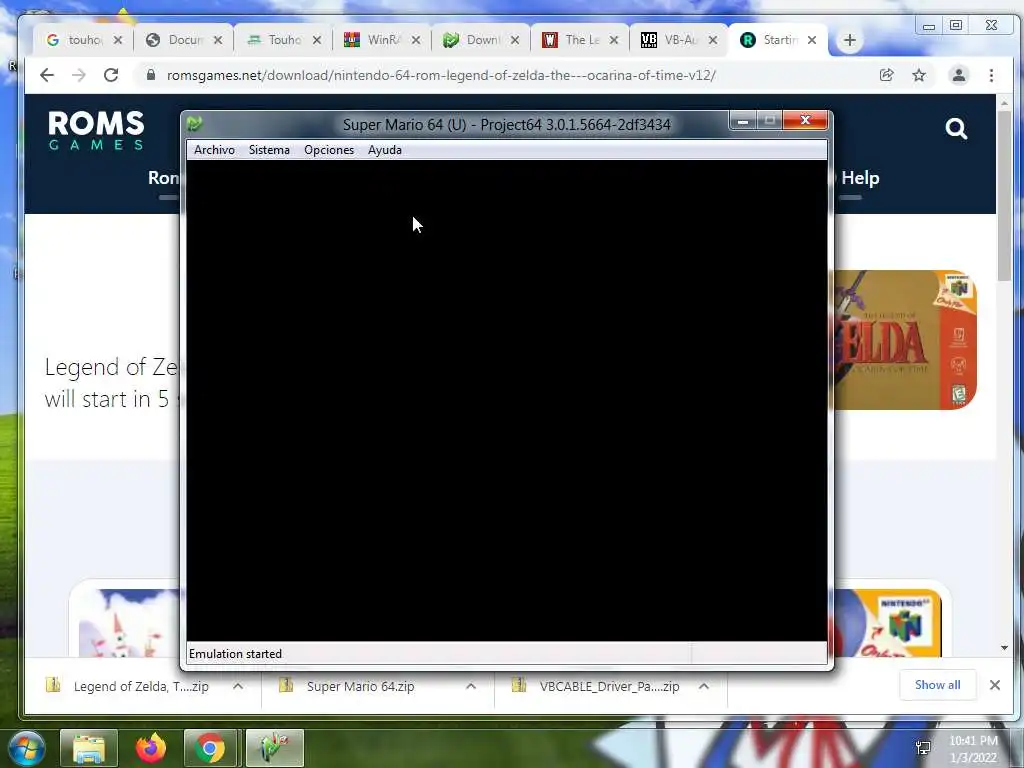Viewport: 1024px width, 768px height.
Task: Click the Project64 title bar icon
Action: [x=195, y=123]
